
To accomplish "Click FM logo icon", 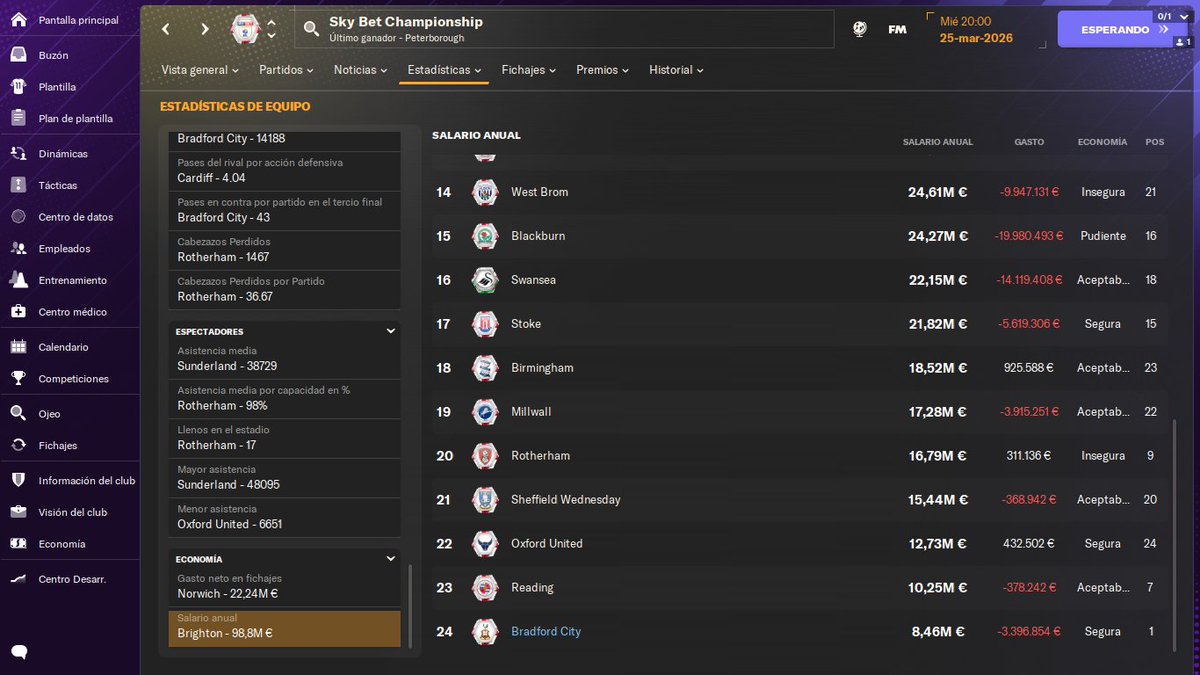I will click(897, 29).
